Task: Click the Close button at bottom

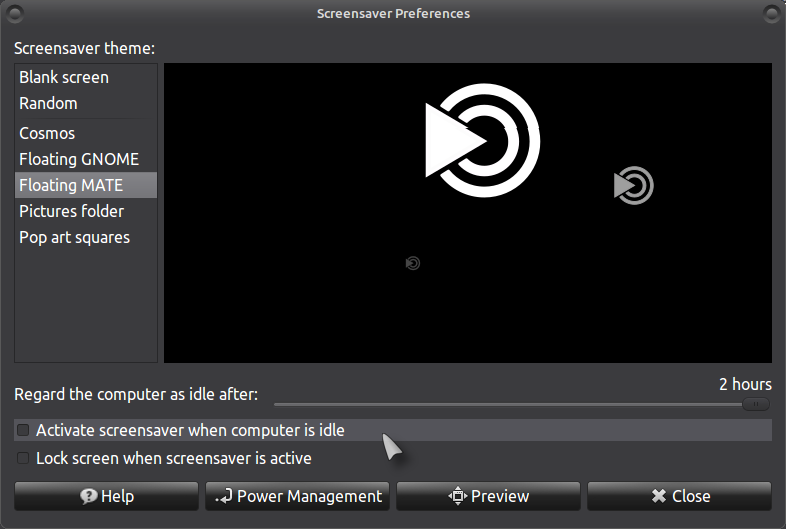Action: 679,496
